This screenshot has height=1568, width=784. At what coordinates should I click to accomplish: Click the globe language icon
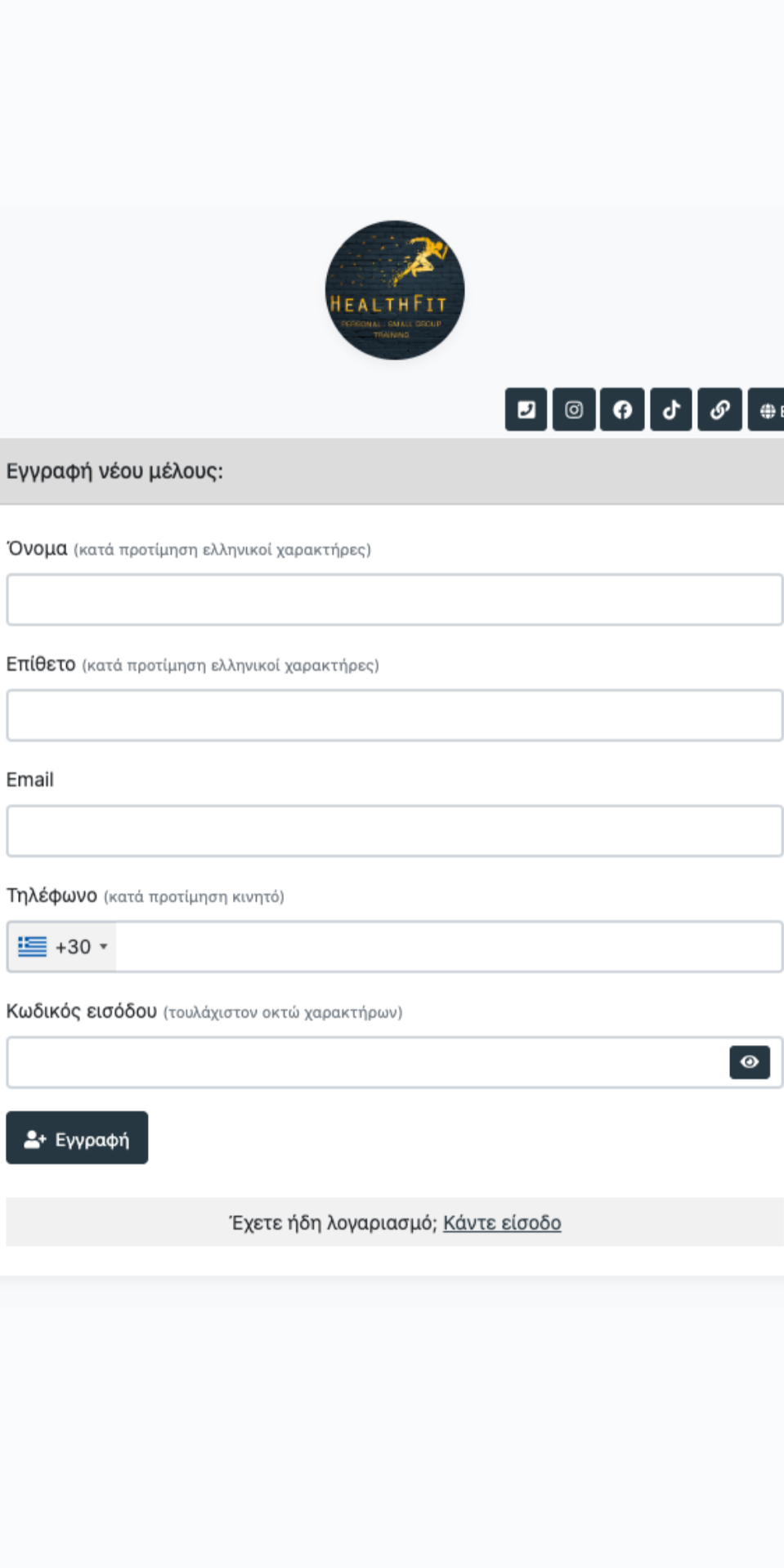[768, 410]
